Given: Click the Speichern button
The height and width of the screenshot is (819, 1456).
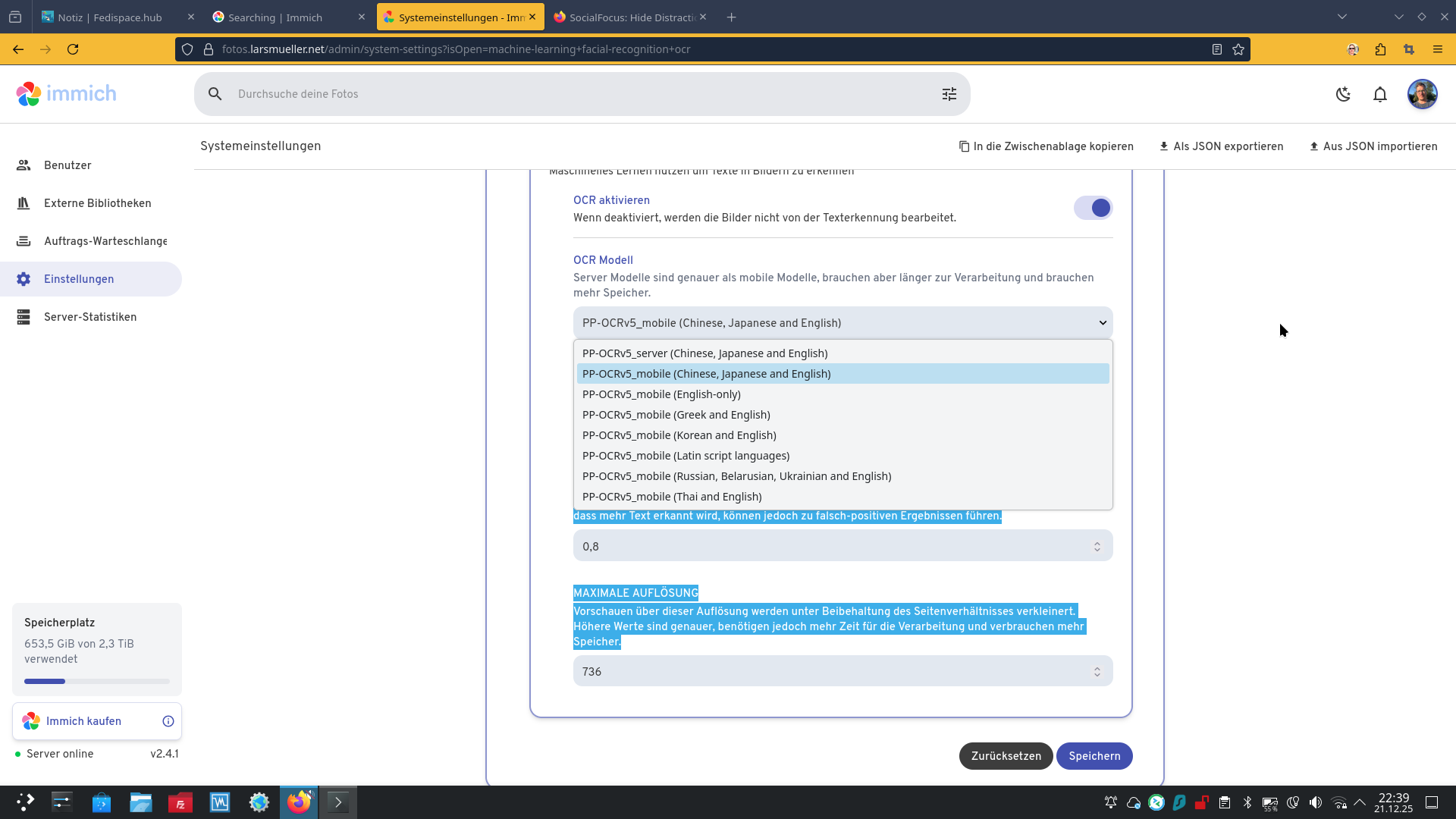Looking at the screenshot, I should (x=1094, y=756).
